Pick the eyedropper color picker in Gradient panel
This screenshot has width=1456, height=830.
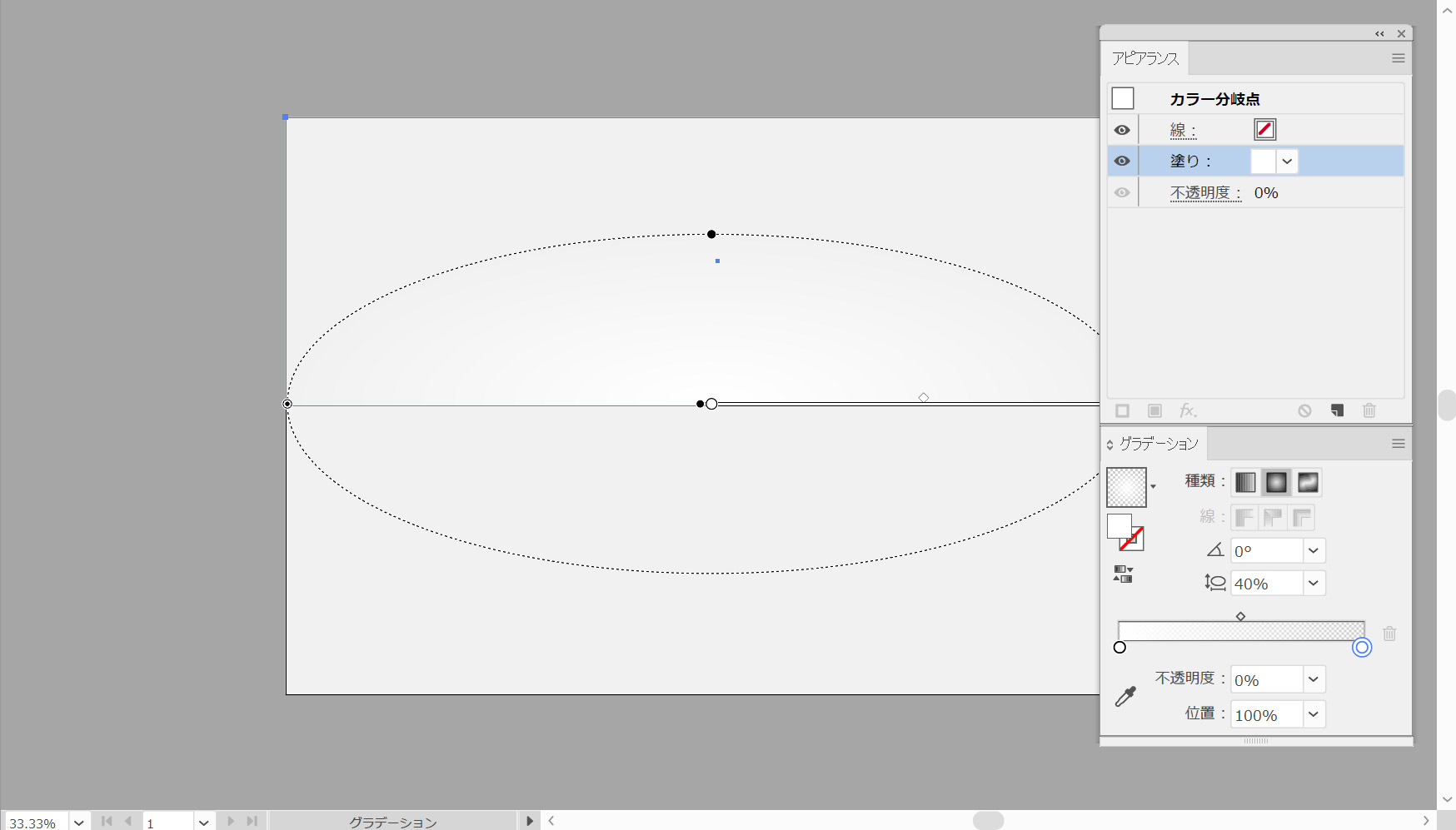click(x=1125, y=697)
